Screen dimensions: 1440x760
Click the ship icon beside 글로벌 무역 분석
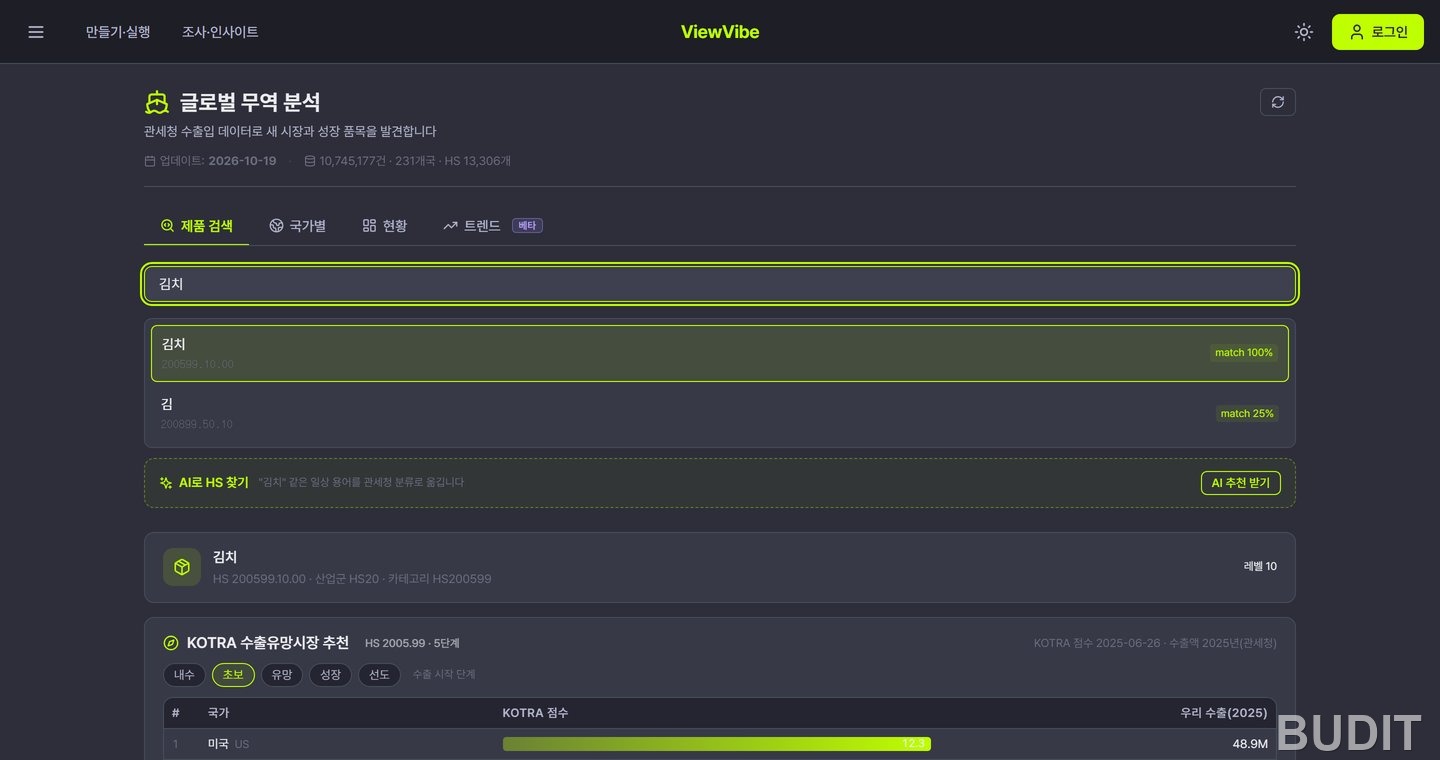click(157, 102)
